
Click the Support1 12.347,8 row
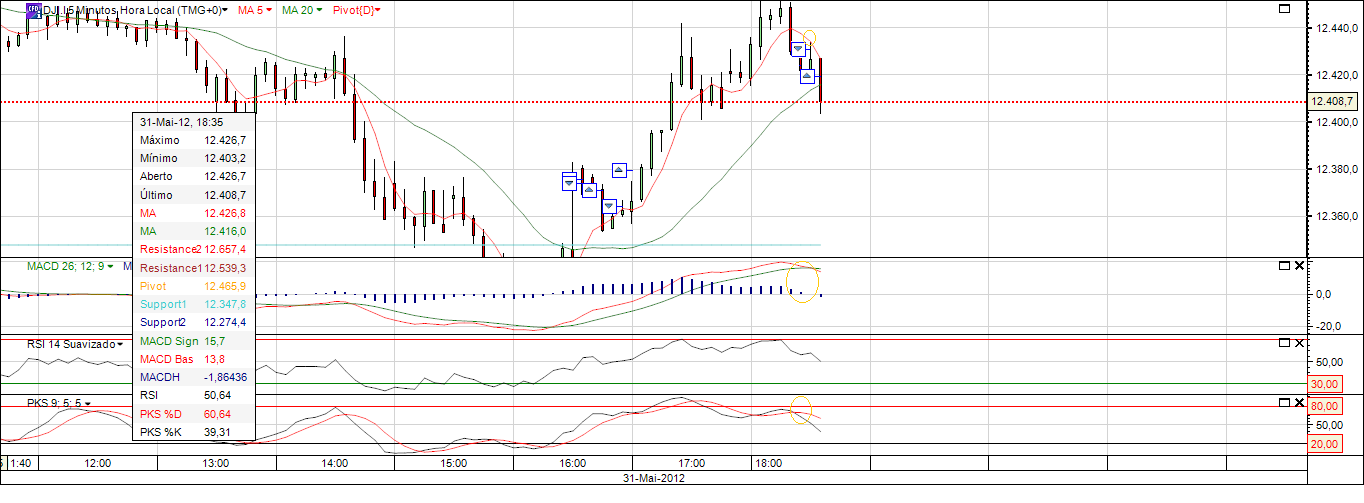[194, 304]
